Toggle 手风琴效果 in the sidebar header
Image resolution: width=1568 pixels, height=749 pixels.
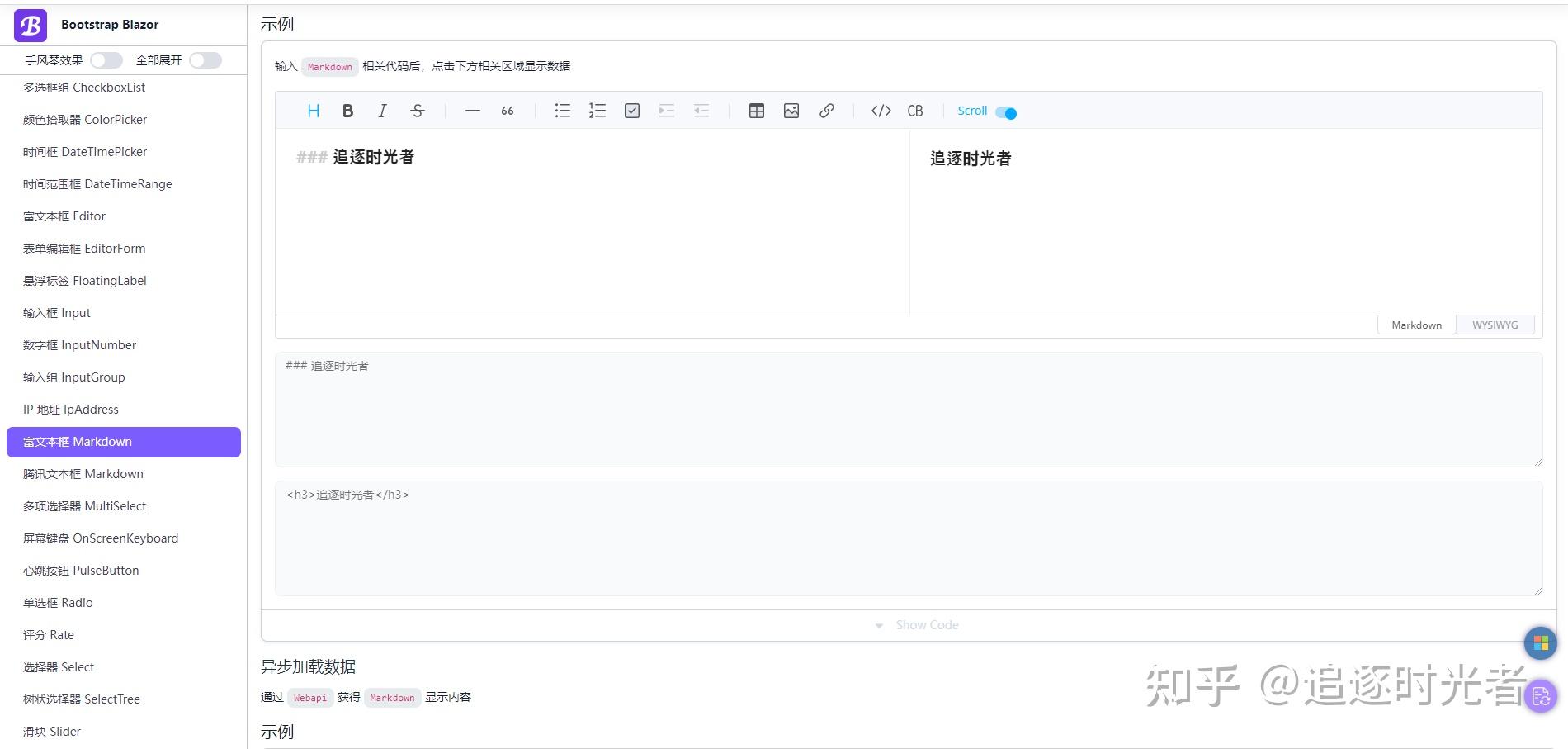[106, 60]
